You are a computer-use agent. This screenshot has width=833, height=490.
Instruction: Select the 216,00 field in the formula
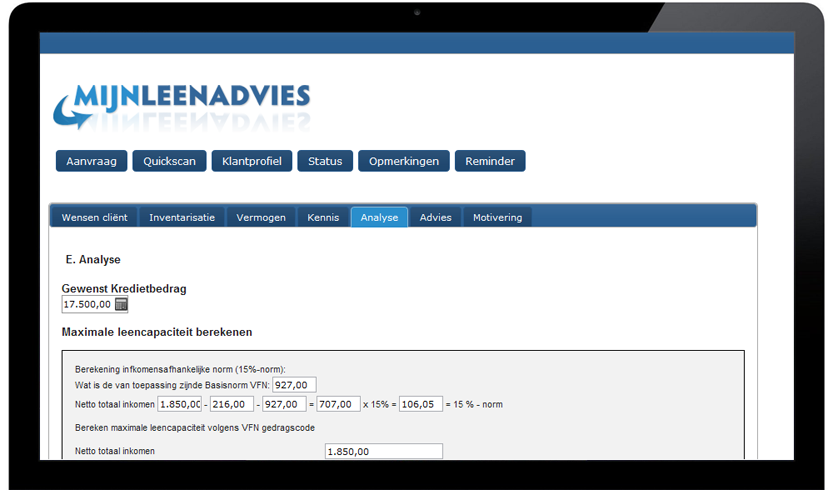pyautogui.click(x=232, y=404)
